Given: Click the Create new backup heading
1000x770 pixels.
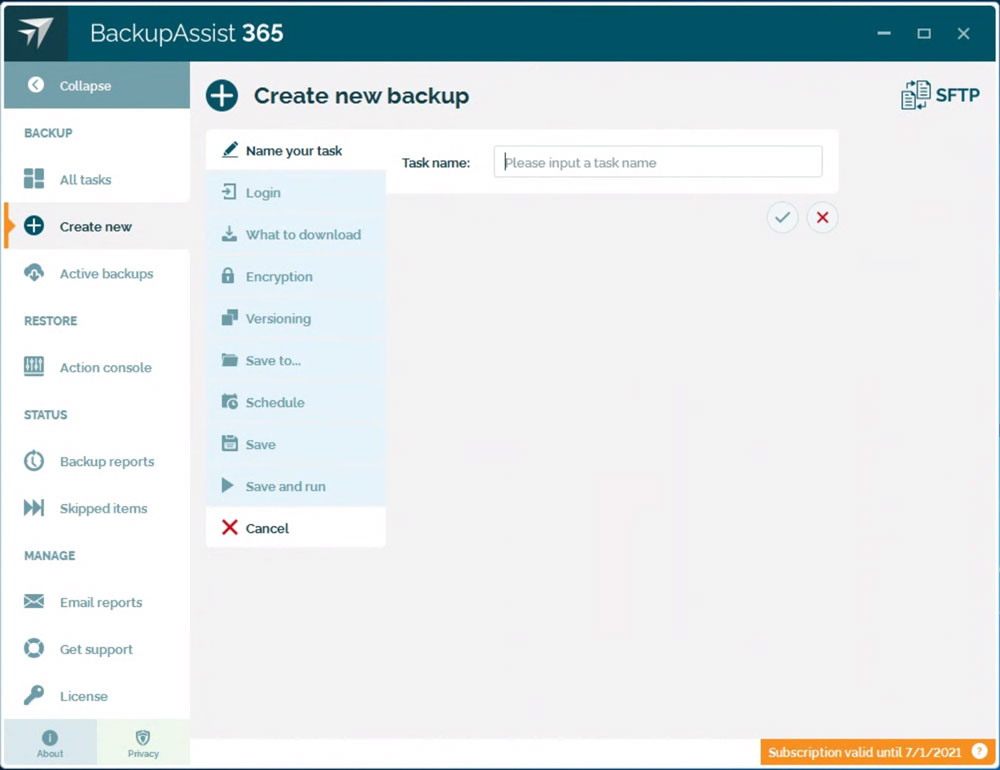Looking at the screenshot, I should (x=362, y=96).
